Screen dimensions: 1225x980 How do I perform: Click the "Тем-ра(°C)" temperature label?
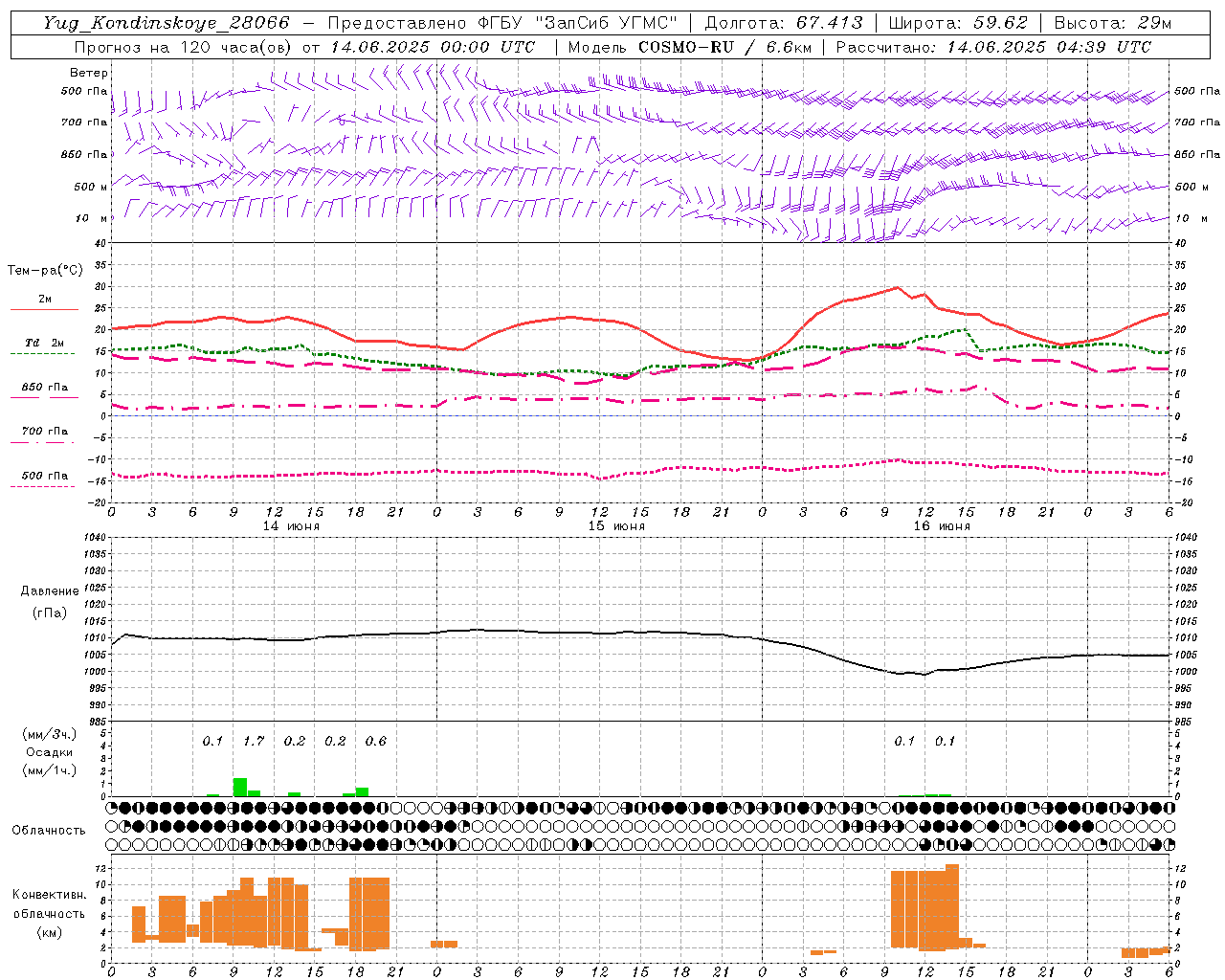[x=45, y=271]
